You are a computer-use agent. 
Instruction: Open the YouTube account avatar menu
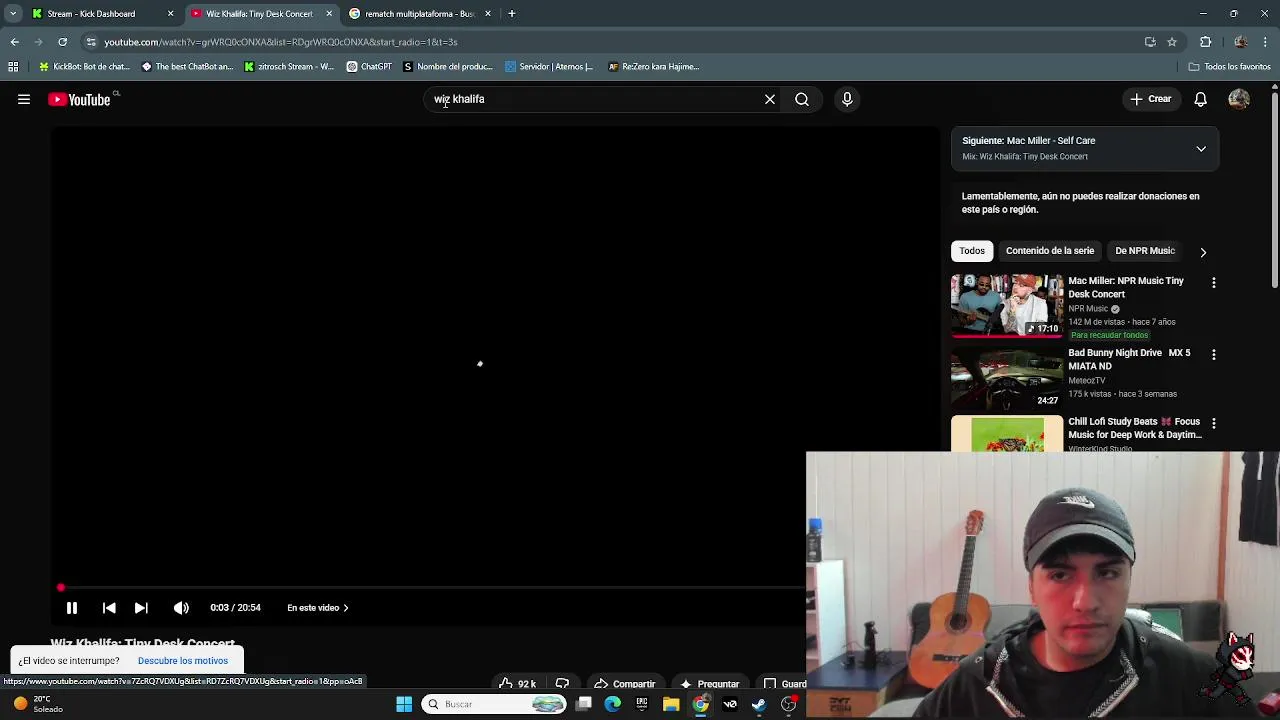click(1239, 99)
